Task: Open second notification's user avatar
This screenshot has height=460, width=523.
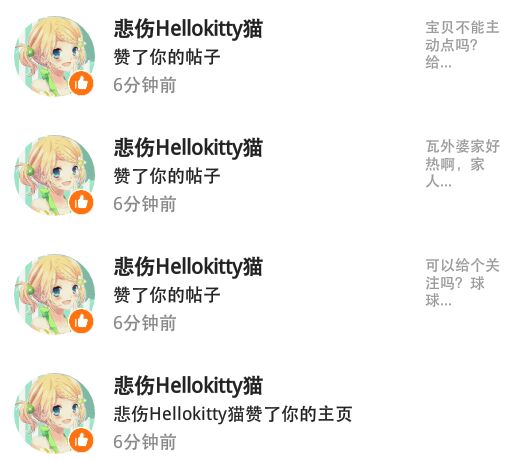Action: [54, 175]
